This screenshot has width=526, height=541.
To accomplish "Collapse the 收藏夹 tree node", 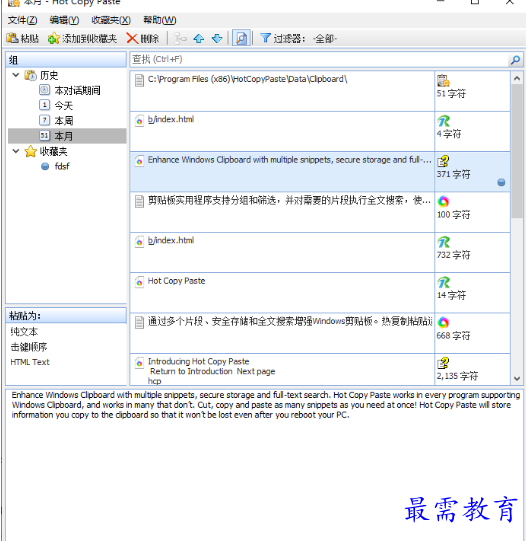I will pyautogui.click(x=16, y=151).
